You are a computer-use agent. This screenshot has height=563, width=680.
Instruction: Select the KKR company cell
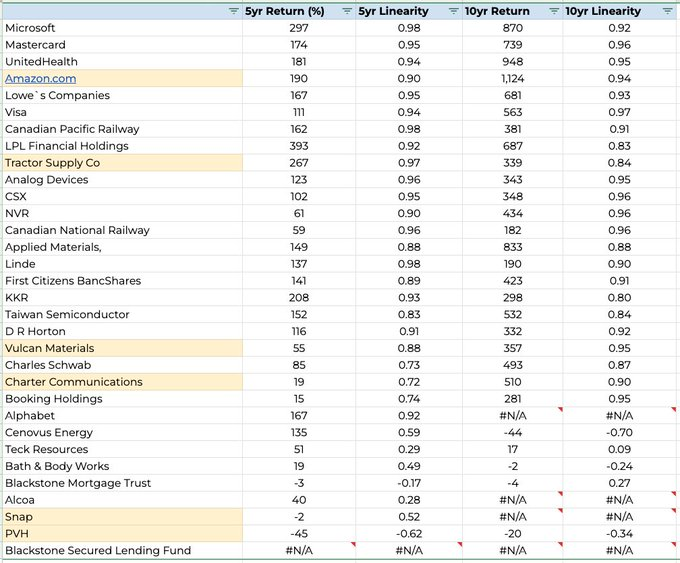pyautogui.click(x=122, y=298)
